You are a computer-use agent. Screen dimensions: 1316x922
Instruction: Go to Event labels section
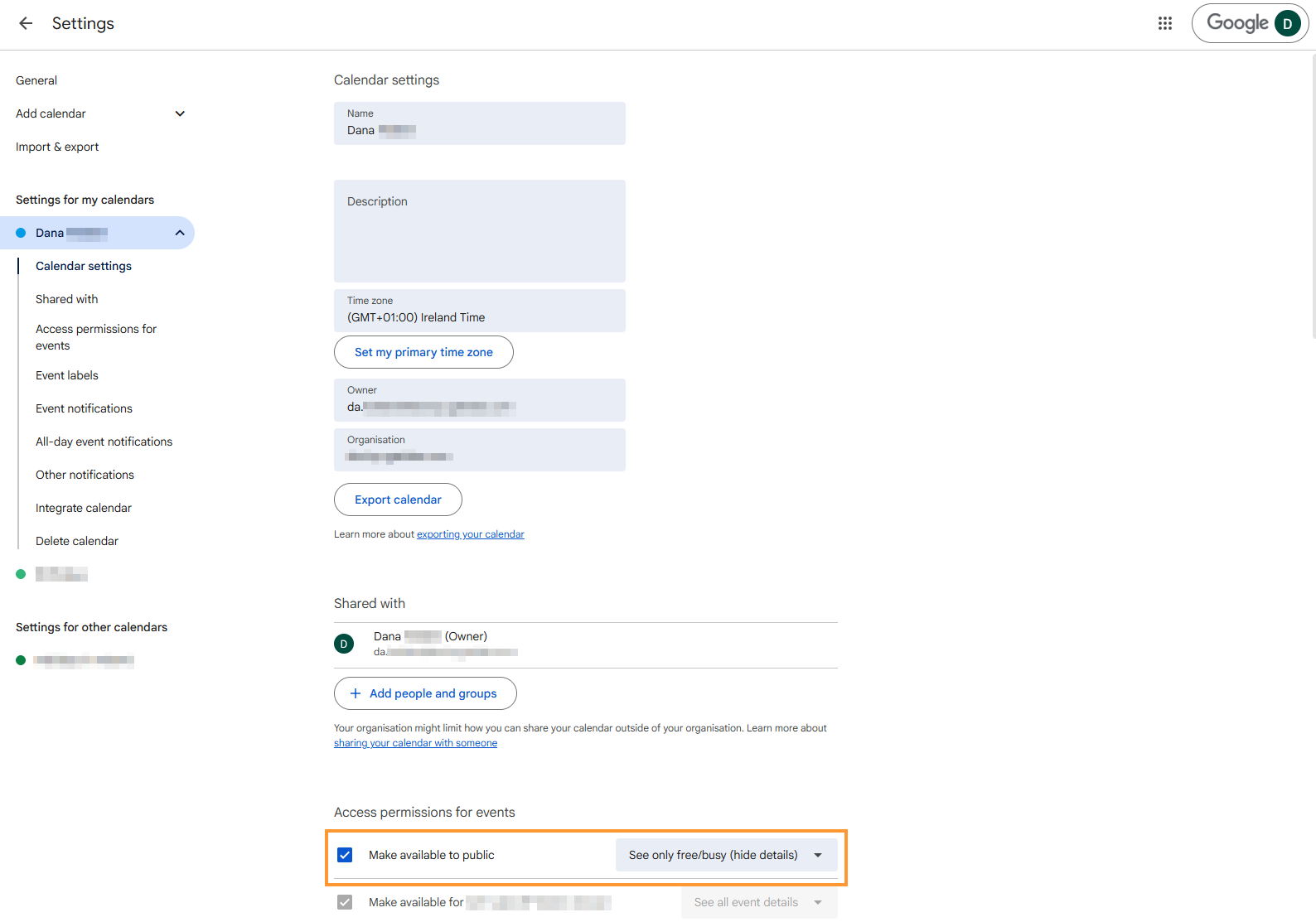tap(67, 375)
